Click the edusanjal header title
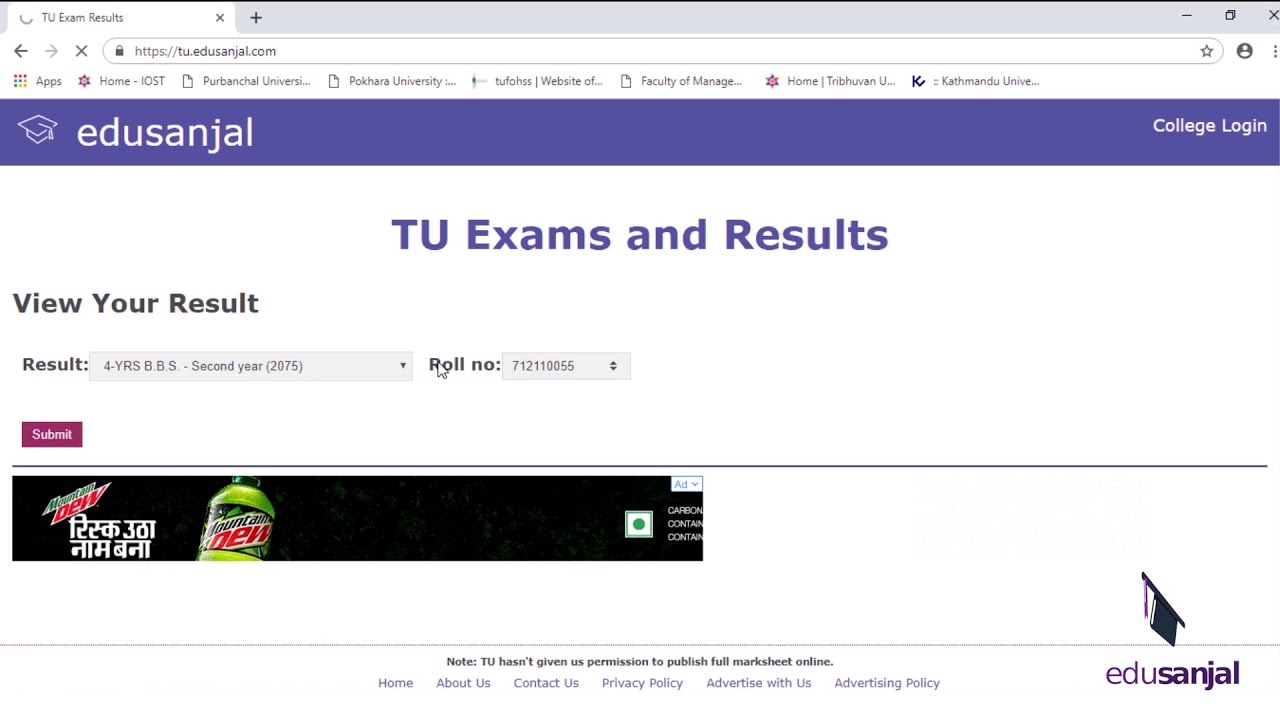 [x=165, y=132]
